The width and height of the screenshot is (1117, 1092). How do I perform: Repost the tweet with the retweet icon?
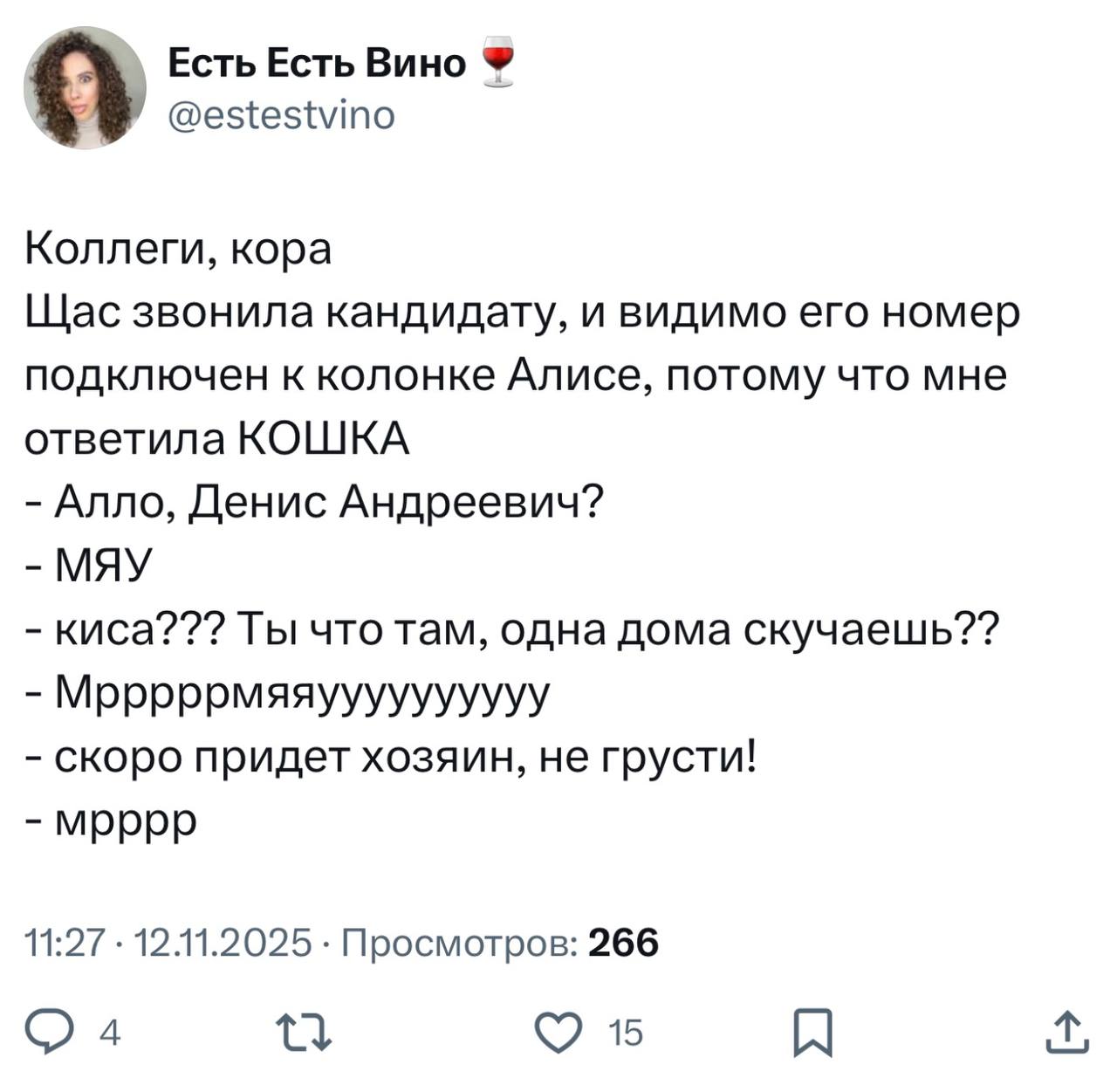click(x=303, y=1033)
